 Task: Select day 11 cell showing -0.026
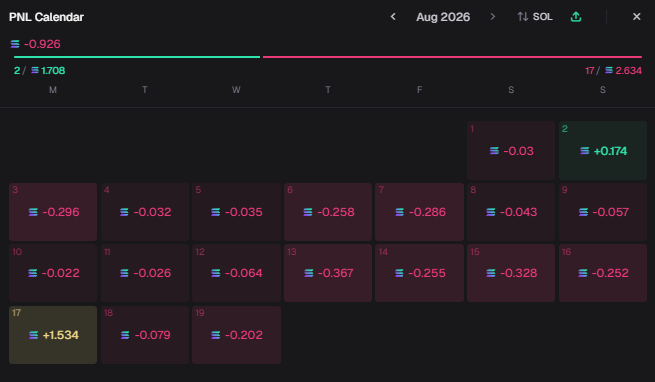(145, 273)
